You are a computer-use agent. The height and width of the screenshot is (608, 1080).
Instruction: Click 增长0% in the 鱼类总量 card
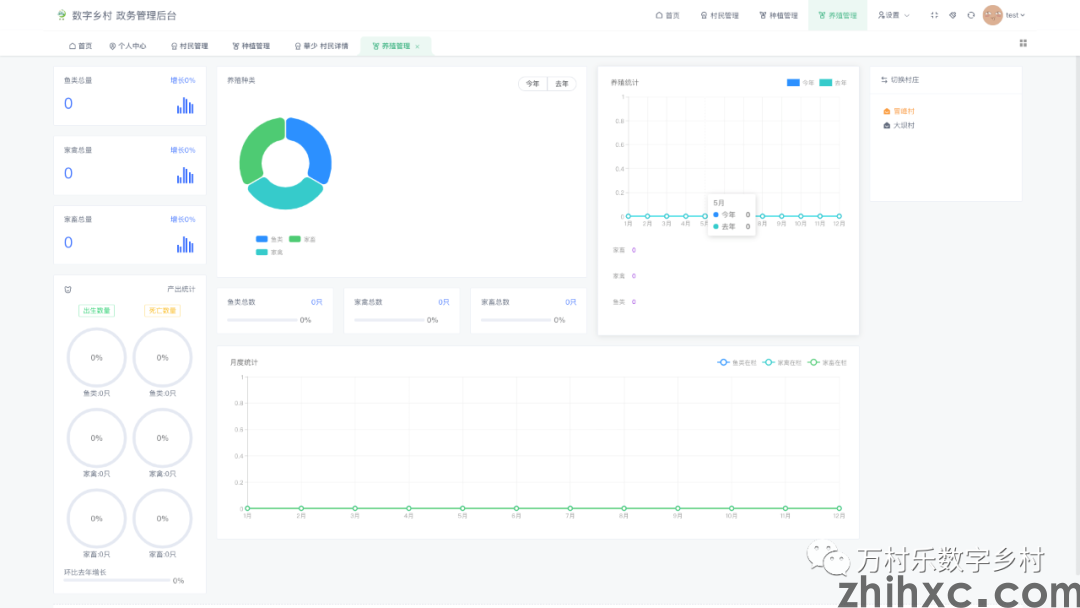[x=183, y=81]
